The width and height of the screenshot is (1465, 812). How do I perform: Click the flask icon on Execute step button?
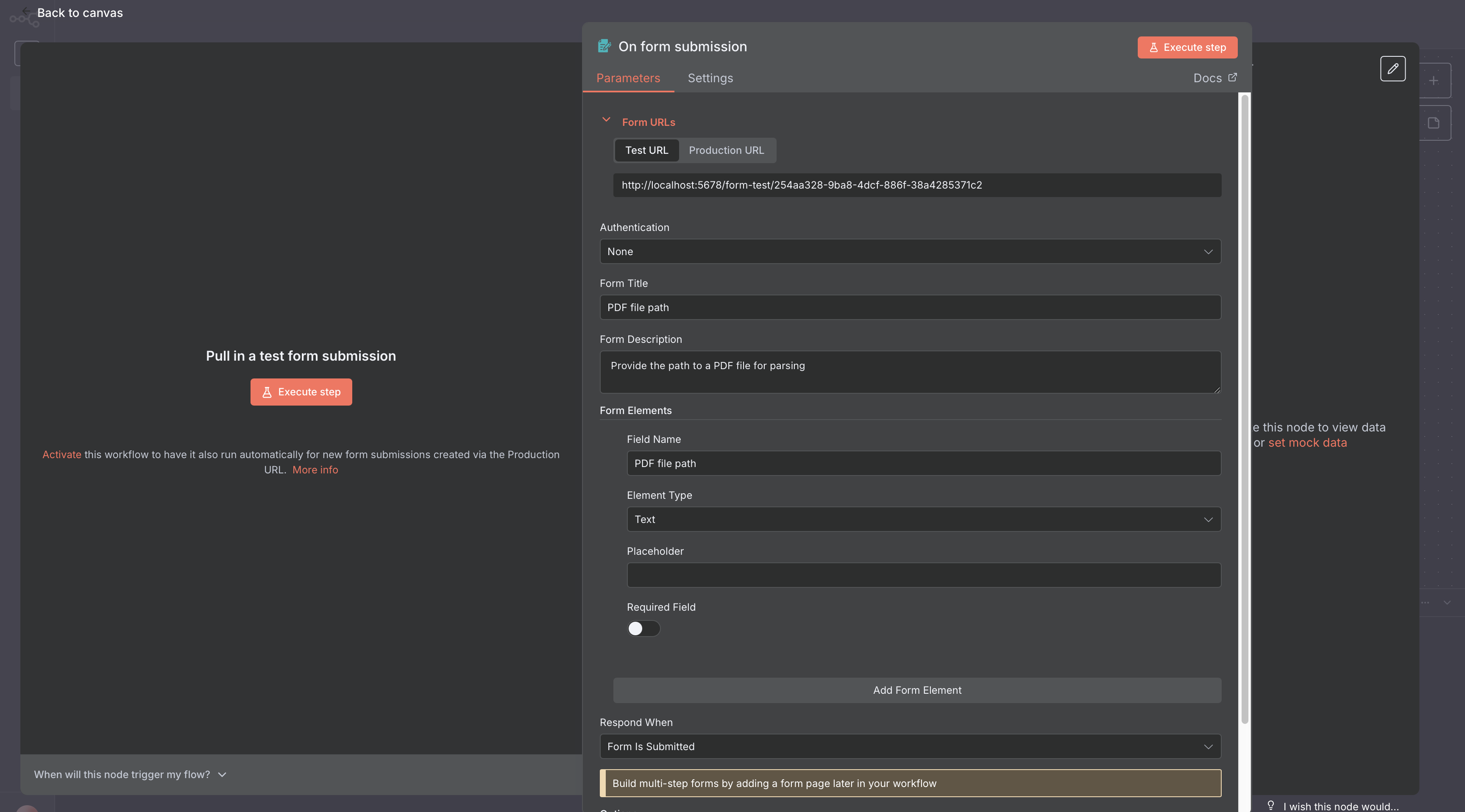click(x=1154, y=48)
